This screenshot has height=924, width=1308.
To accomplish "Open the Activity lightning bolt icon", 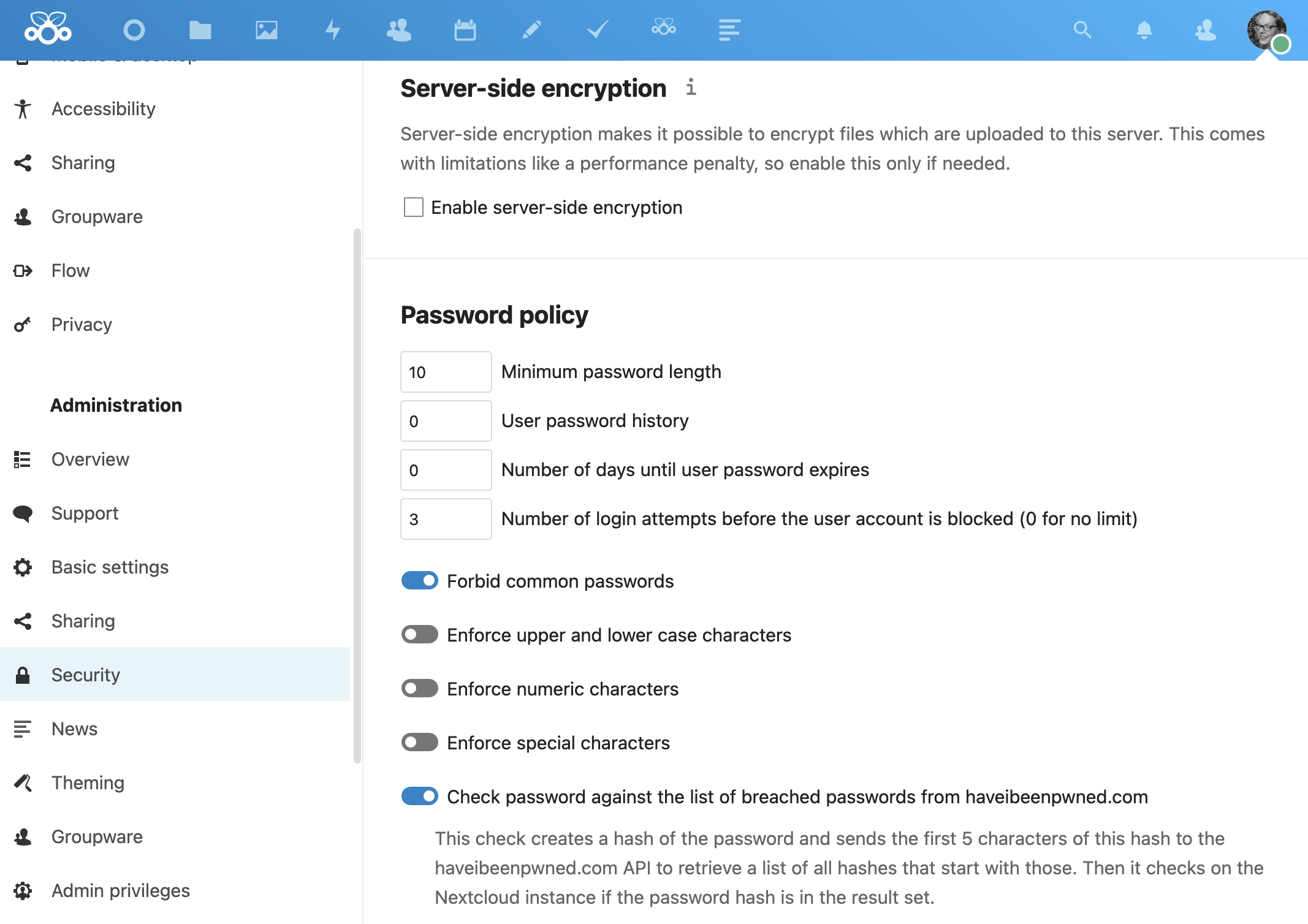I will click(x=333, y=30).
